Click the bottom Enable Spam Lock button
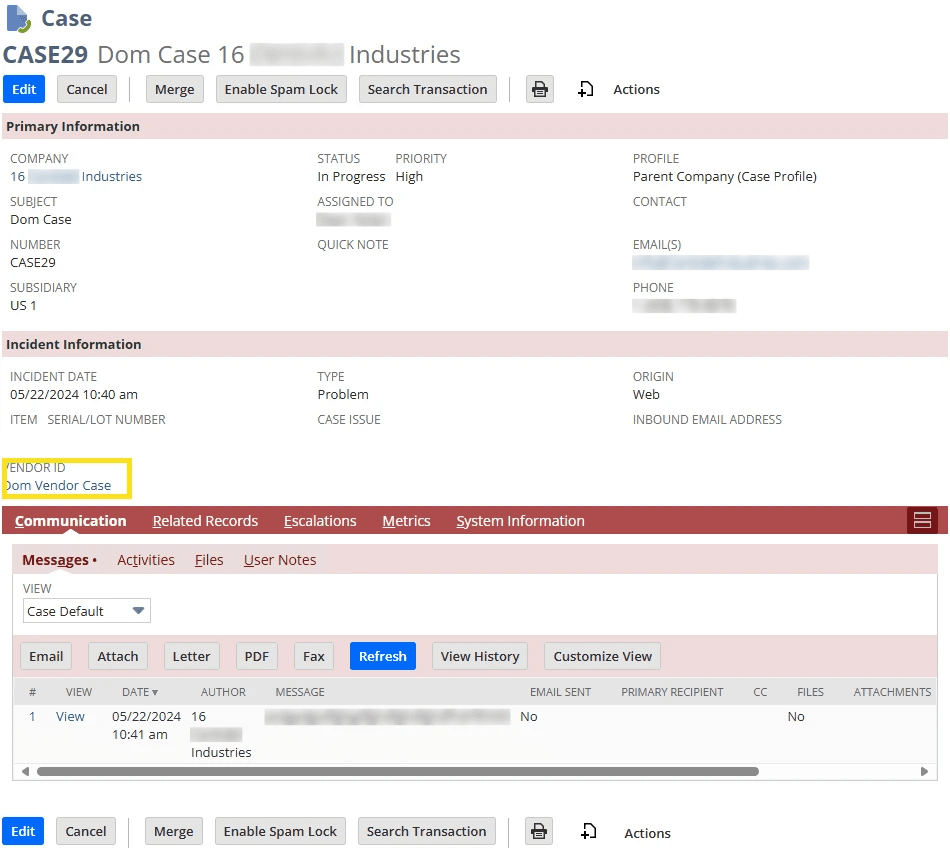 [x=280, y=831]
